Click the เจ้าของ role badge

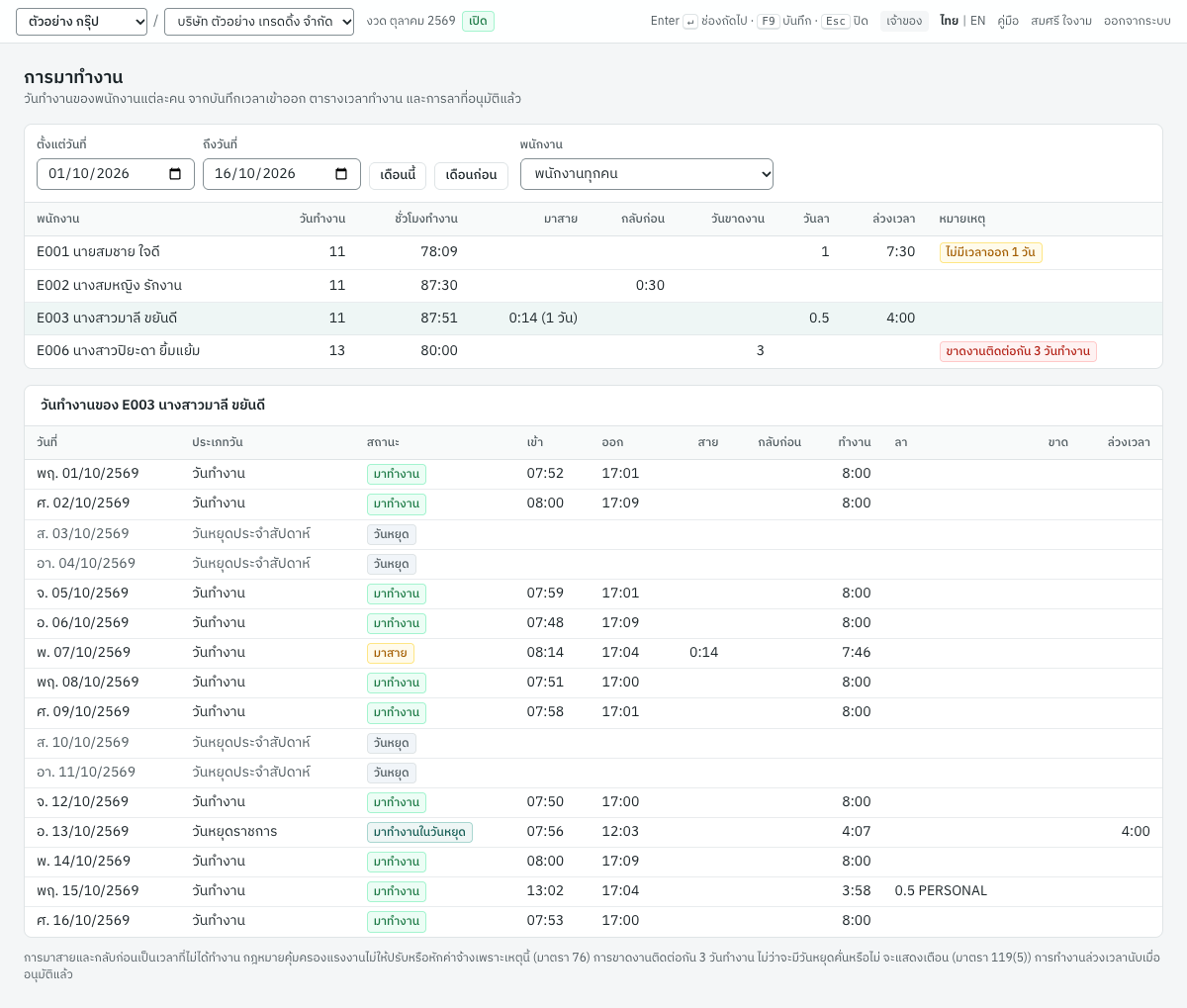pos(904,21)
